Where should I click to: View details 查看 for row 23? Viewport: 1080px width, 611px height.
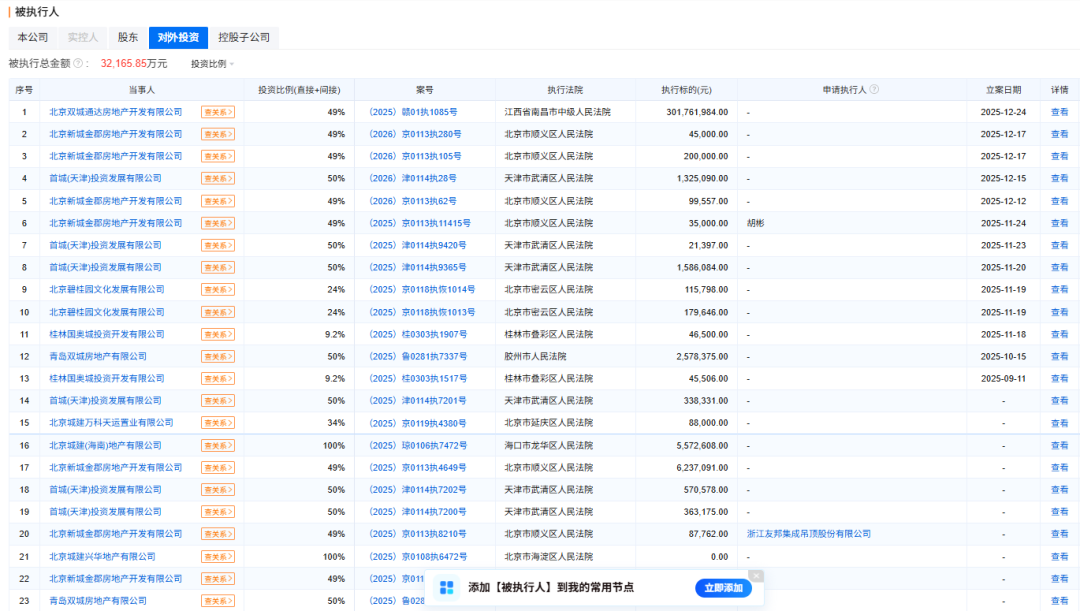click(1059, 600)
